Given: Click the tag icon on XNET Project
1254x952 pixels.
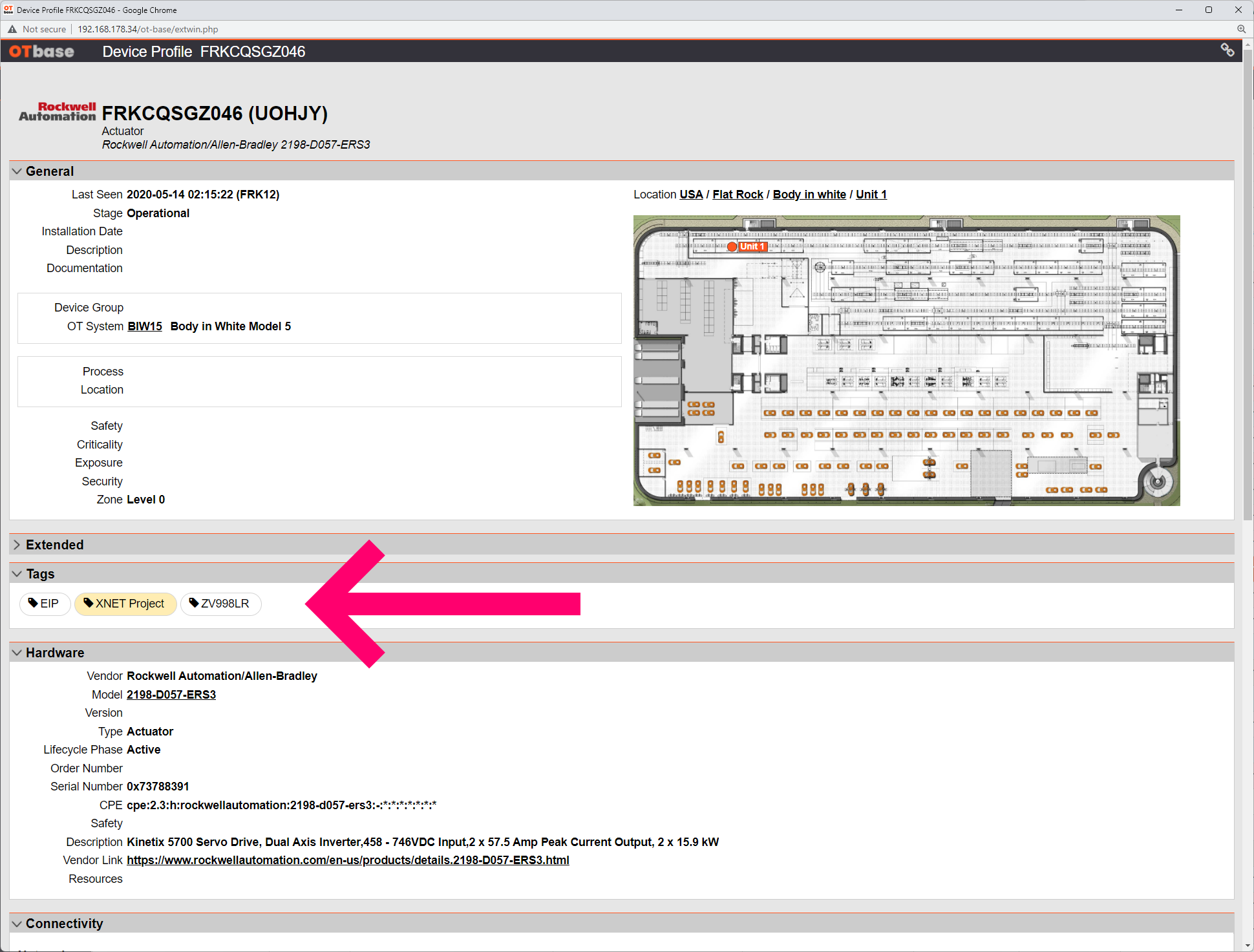Looking at the screenshot, I should click(89, 603).
